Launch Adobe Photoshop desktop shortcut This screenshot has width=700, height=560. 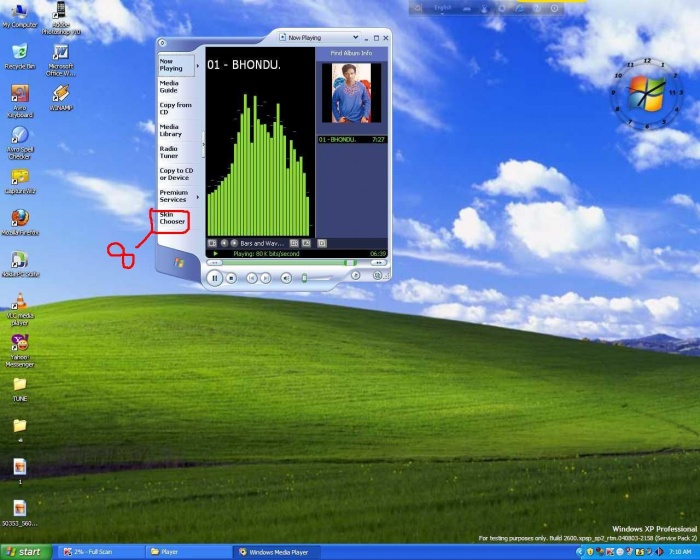coord(61,18)
